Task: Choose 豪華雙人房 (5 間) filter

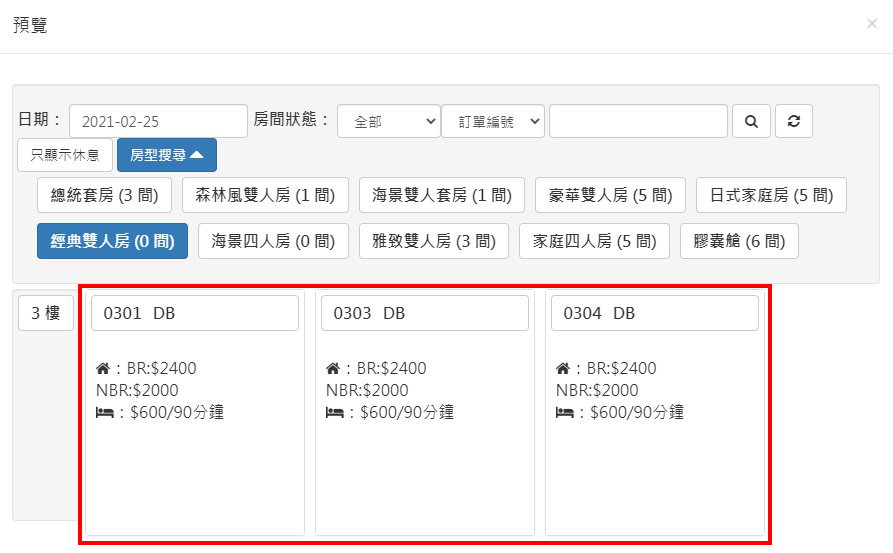Action: (x=610, y=195)
